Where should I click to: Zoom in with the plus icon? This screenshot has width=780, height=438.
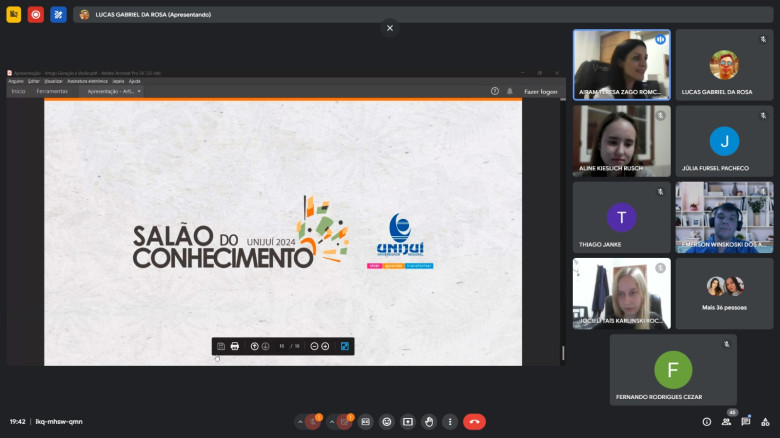coord(325,346)
